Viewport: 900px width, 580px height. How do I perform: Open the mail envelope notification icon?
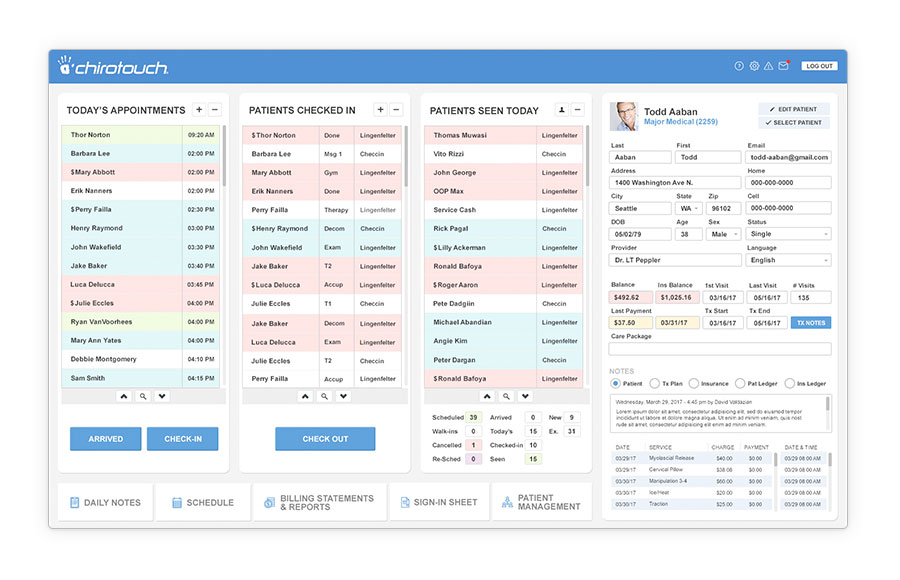pos(783,66)
